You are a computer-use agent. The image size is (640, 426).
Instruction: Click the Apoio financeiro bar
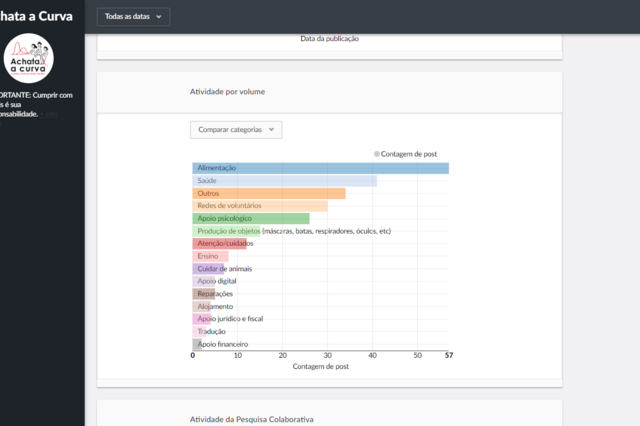(197, 344)
